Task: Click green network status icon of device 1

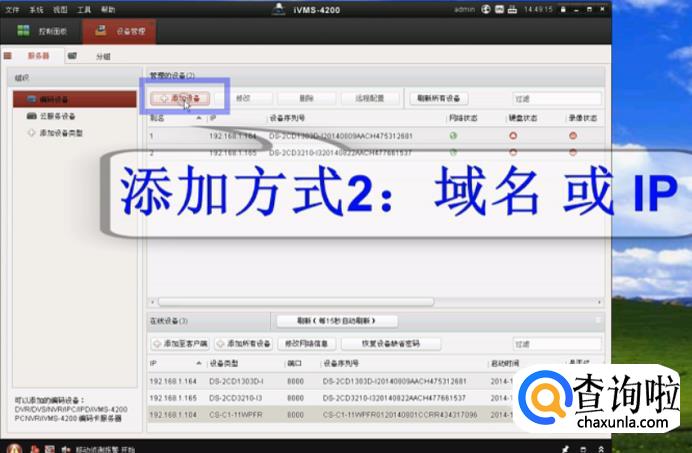Action: point(453,136)
